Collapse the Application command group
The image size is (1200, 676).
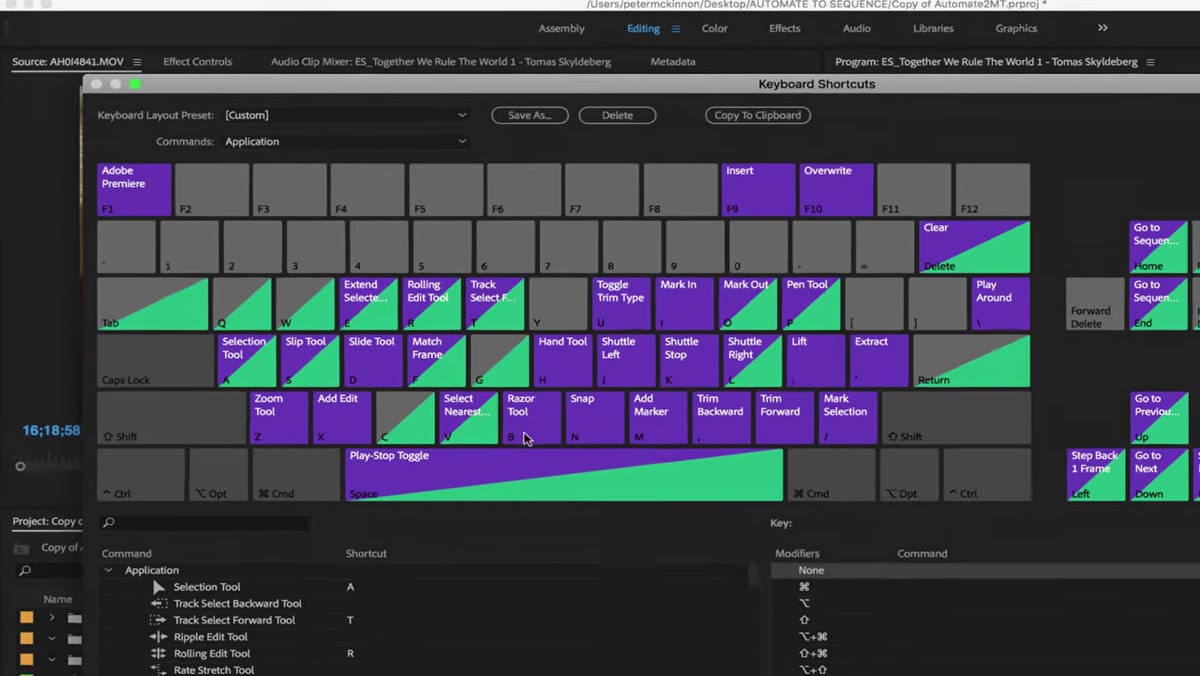pos(109,570)
